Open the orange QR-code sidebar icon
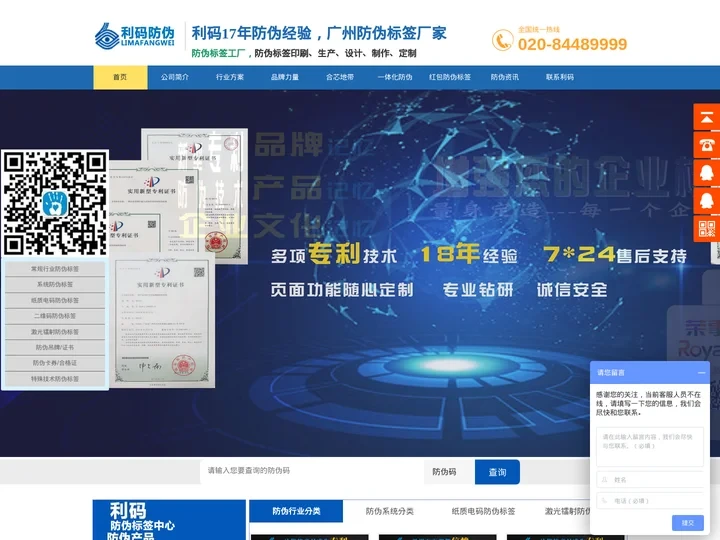Viewport: 720px width, 540px height. (706, 229)
